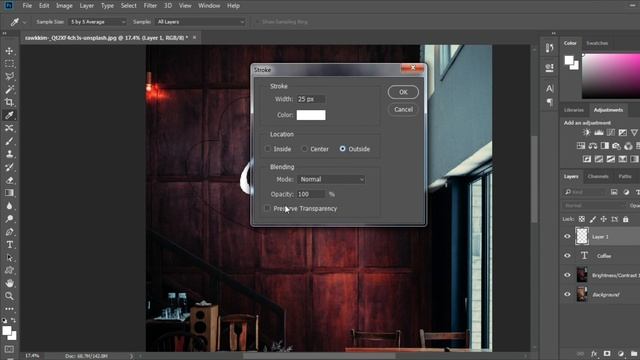Open the Sample All Layers dropdown
Screen dimensions: 640x360
[201, 22]
